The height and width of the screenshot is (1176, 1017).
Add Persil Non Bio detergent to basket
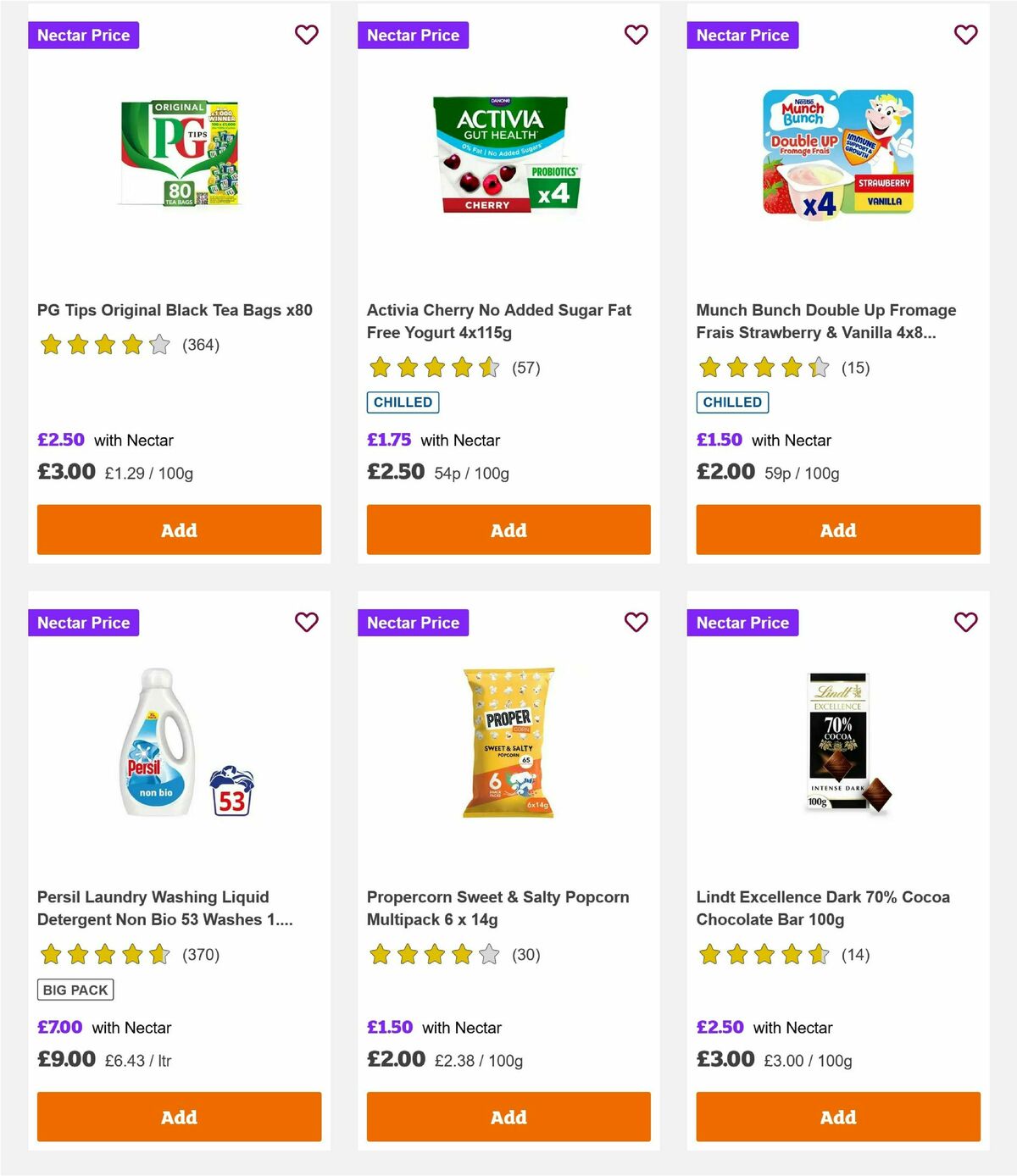179,1117
